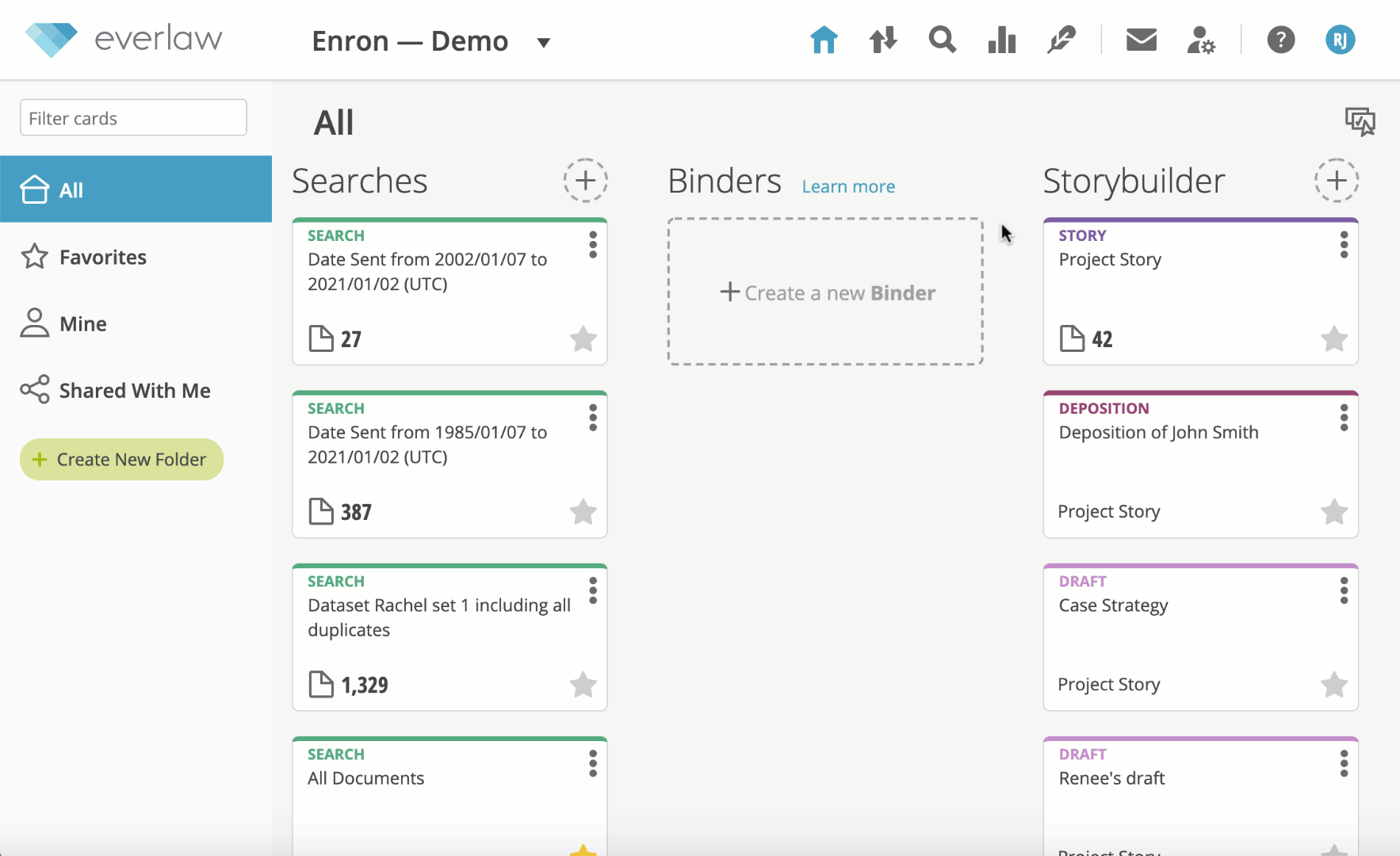1400x856 pixels.
Task: Add a new search with plus icon
Action: click(x=586, y=181)
